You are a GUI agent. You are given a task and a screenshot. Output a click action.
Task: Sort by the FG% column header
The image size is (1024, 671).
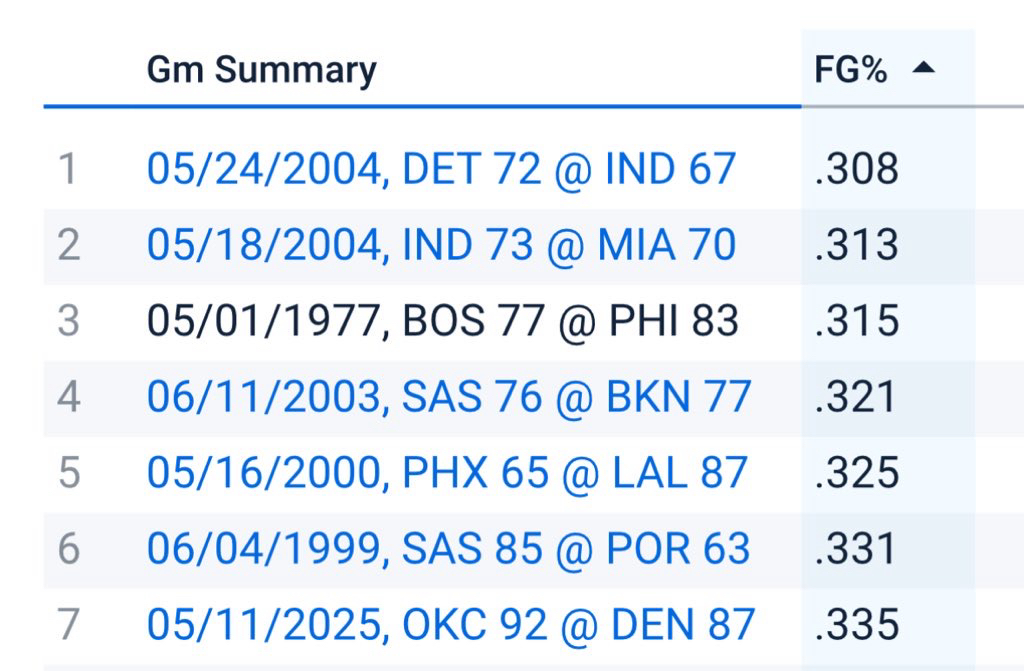pos(852,70)
